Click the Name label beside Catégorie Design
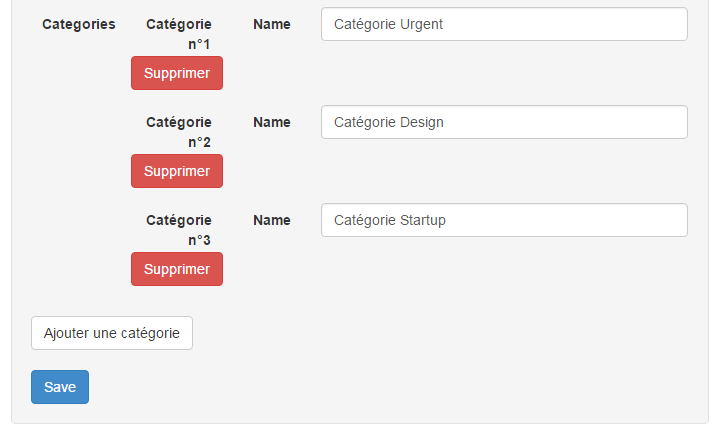Image resolution: width=714 pixels, height=428 pixels. [272, 122]
